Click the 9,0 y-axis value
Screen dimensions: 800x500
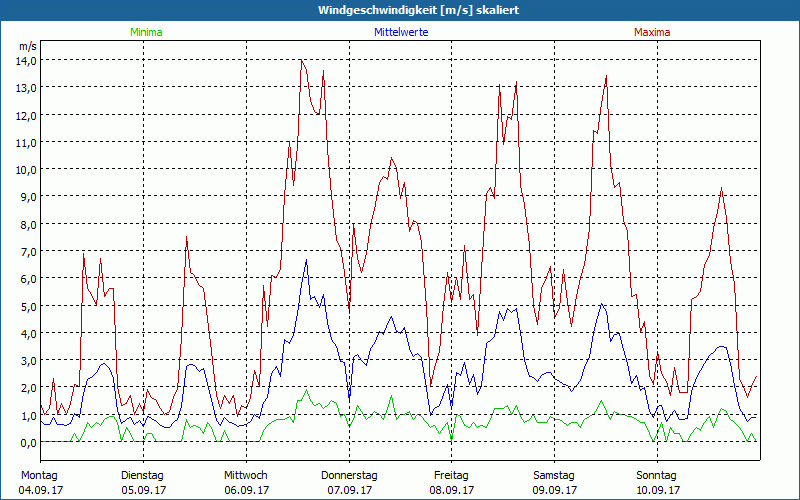pyautogui.click(x=28, y=197)
